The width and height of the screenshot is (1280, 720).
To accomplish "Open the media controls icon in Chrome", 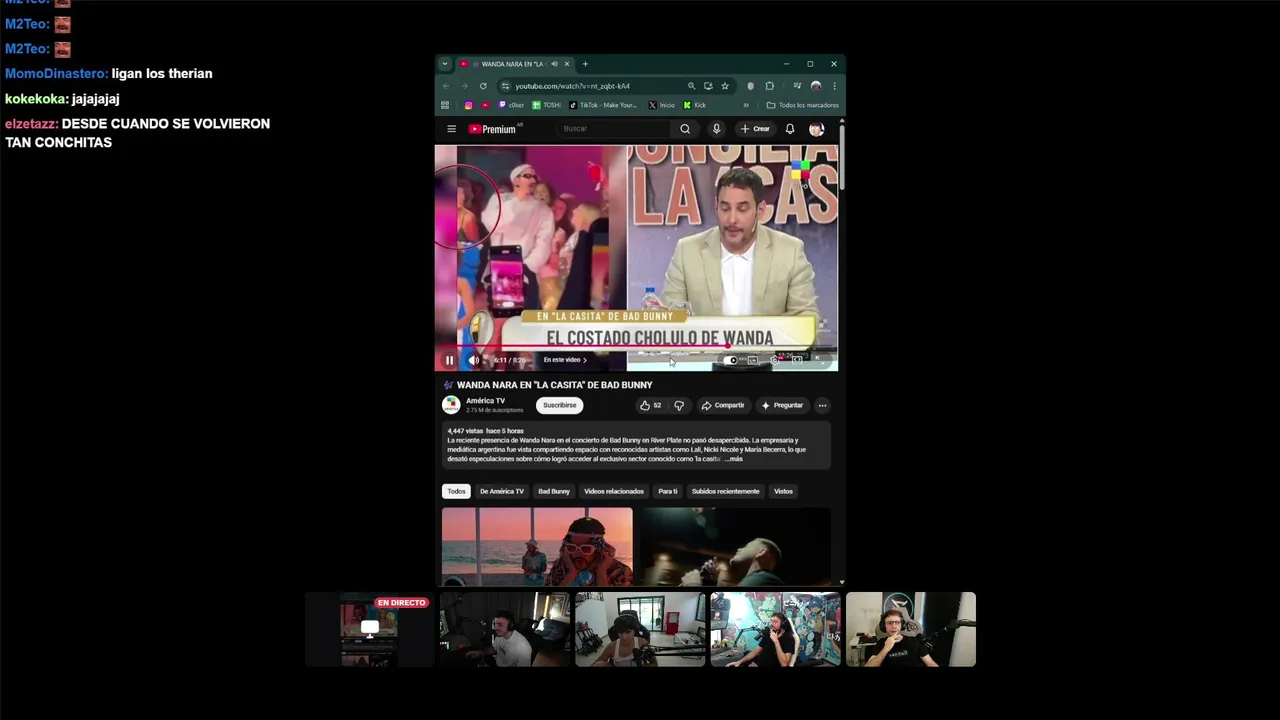I will click(797, 86).
